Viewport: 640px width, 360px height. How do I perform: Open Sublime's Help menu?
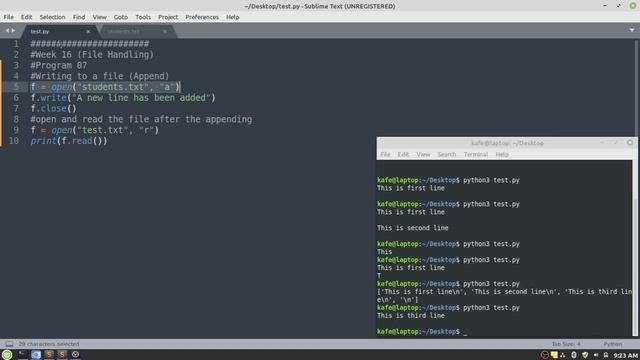click(x=232, y=17)
